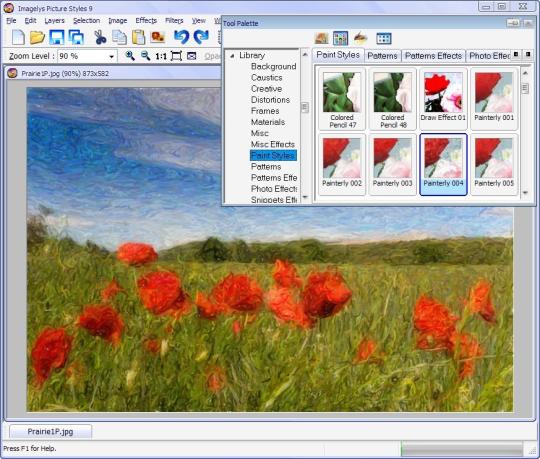Viewport: 540px width, 459px height.
Task: Click the full screen view icon
Action: pyautogui.click(x=191, y=56)
